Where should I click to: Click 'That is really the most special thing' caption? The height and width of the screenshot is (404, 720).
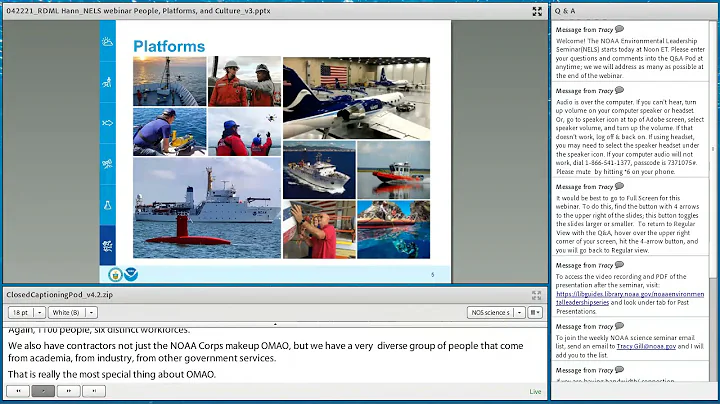pyautogui.click(x=112, y=374)
